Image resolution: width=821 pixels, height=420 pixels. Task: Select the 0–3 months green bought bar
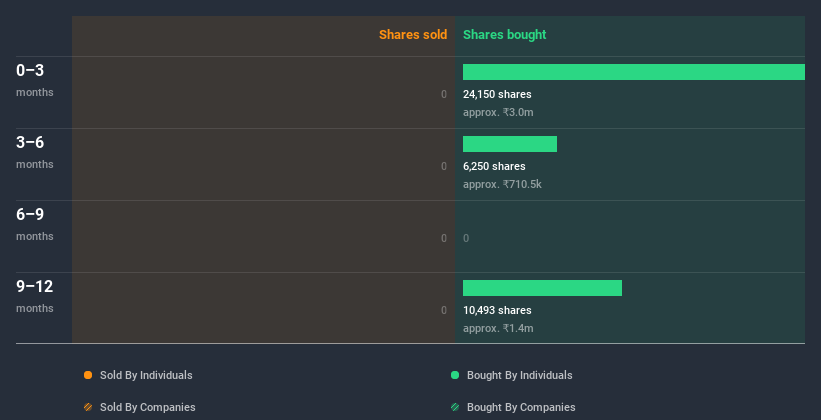point(634,72)
